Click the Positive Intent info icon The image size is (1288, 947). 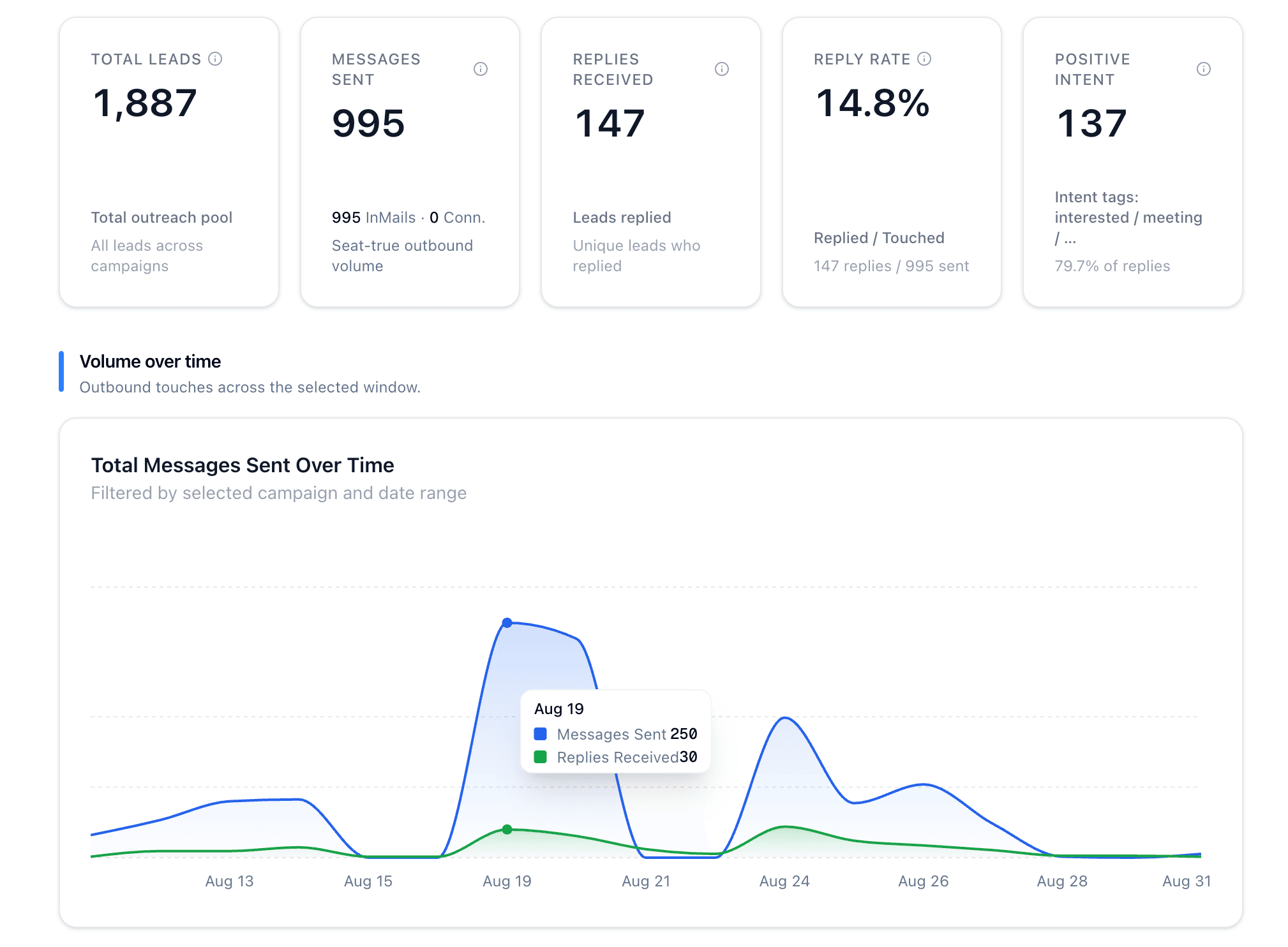coord(1204,69)
